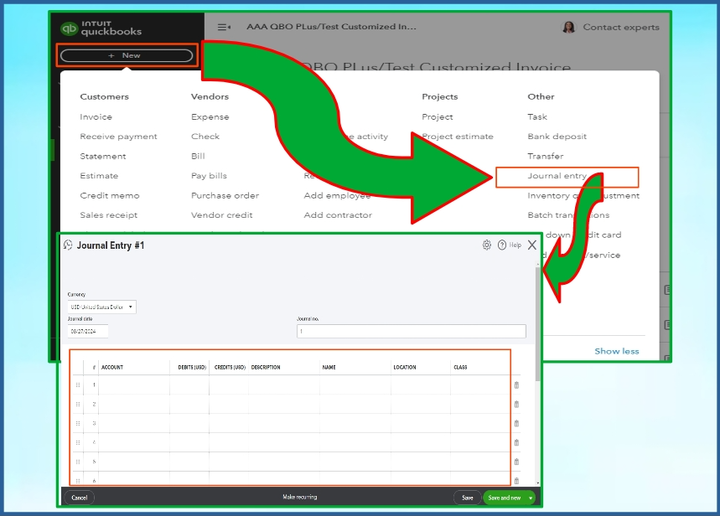Screen dimensions: 720x516
Task: Click the Journal no. input field
Action: (411, 331)
